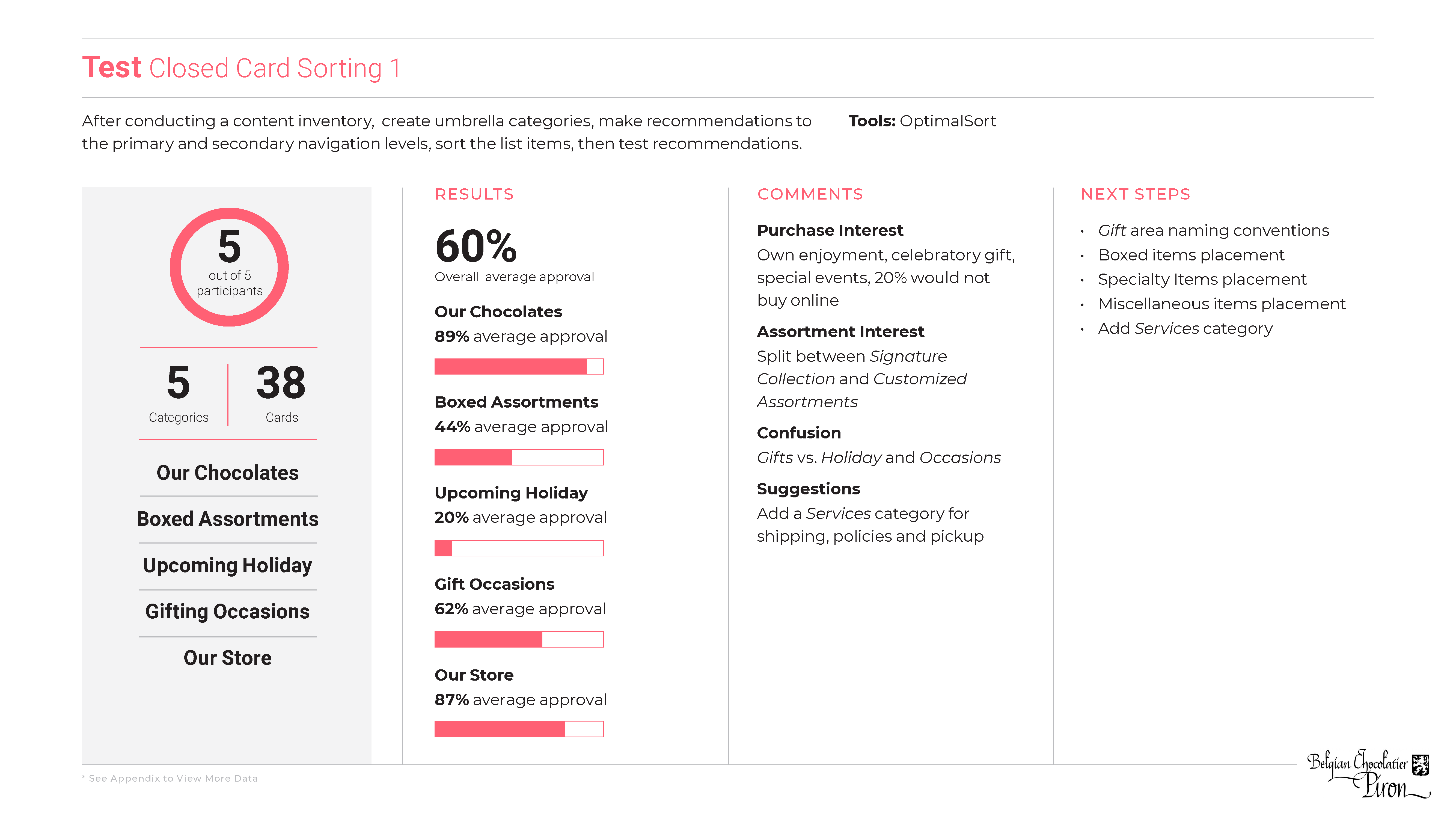The image size is (1456, 819).
Task: Select Upcoming Holiday in the category list
Action: pyautogui.click(x=227, y=565)
